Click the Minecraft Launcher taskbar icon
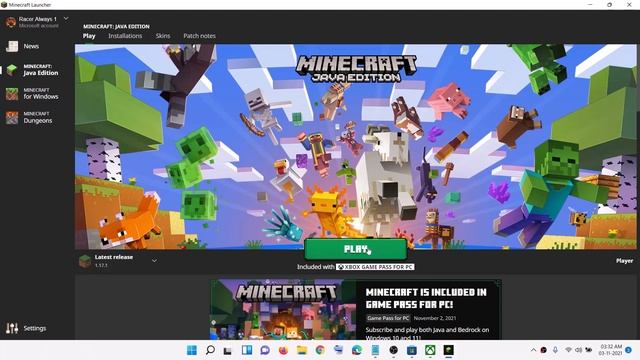Screen dimensions: 640x360 [449, 350]
